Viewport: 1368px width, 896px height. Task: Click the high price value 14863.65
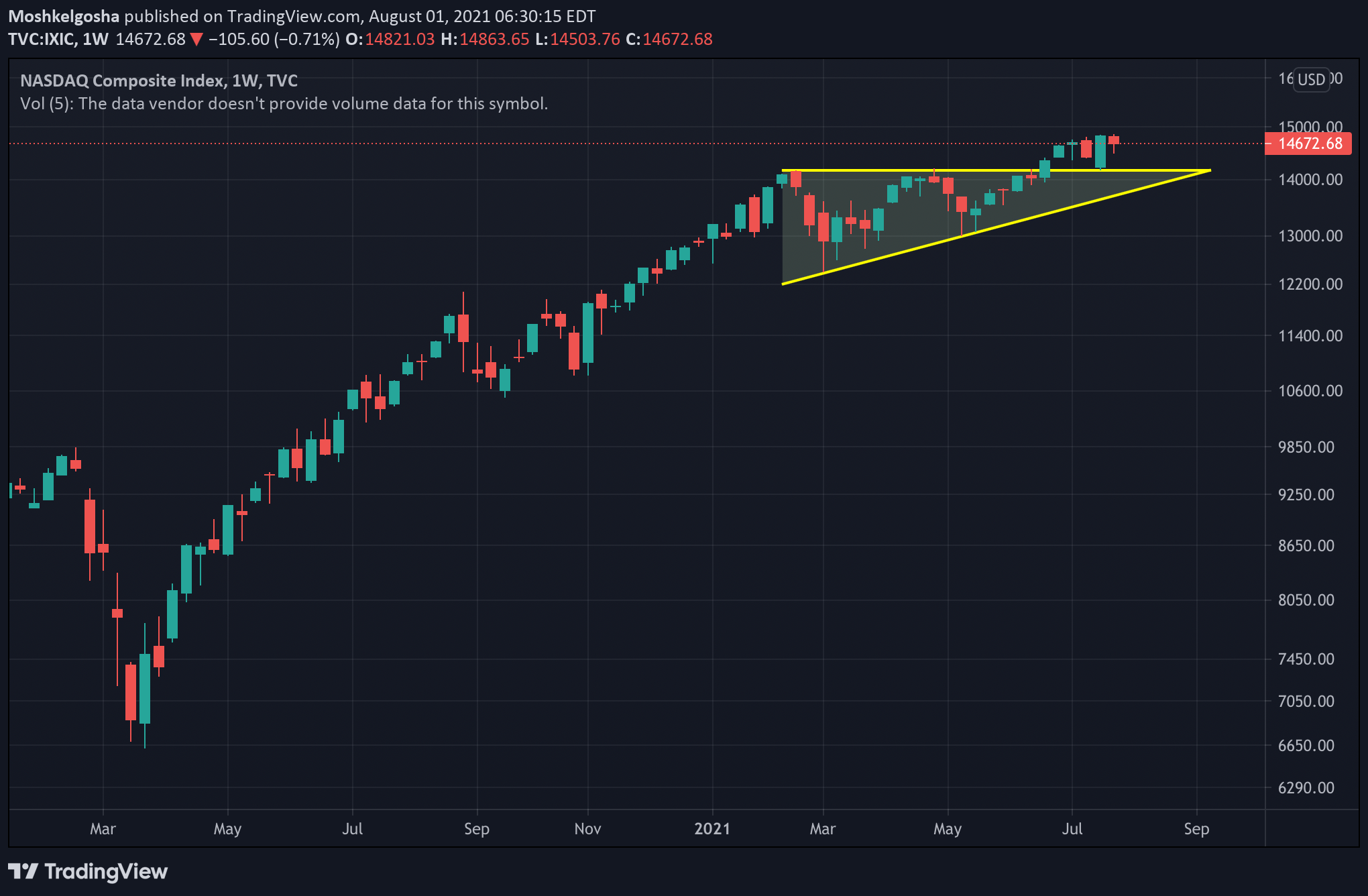coord(494,39)
